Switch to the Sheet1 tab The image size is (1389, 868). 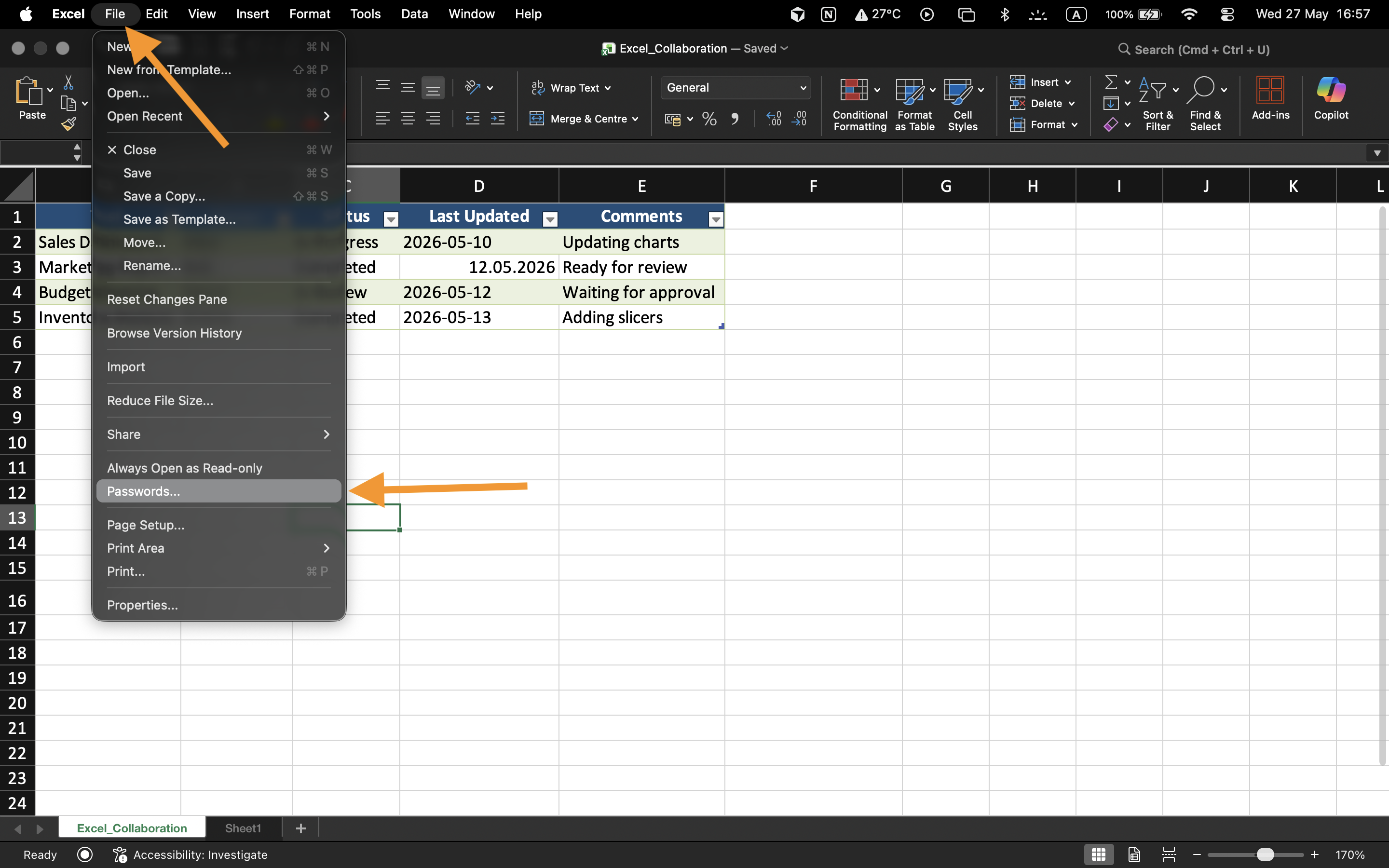click(x=243, y=828)
